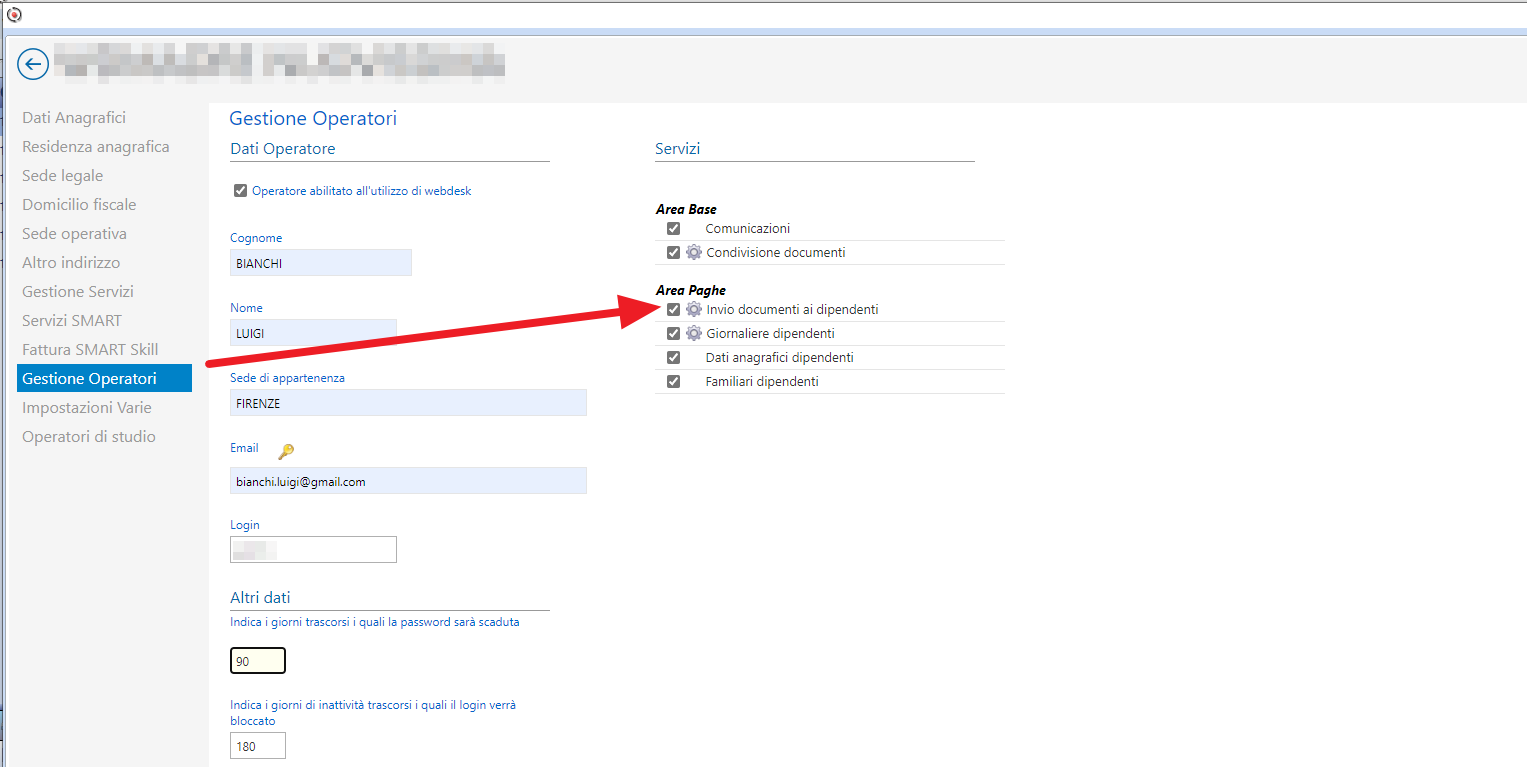The height and width of the screenshot is (767, 1527).
Task: Click the Dati Operatore section heading
Action: [283, 149]
